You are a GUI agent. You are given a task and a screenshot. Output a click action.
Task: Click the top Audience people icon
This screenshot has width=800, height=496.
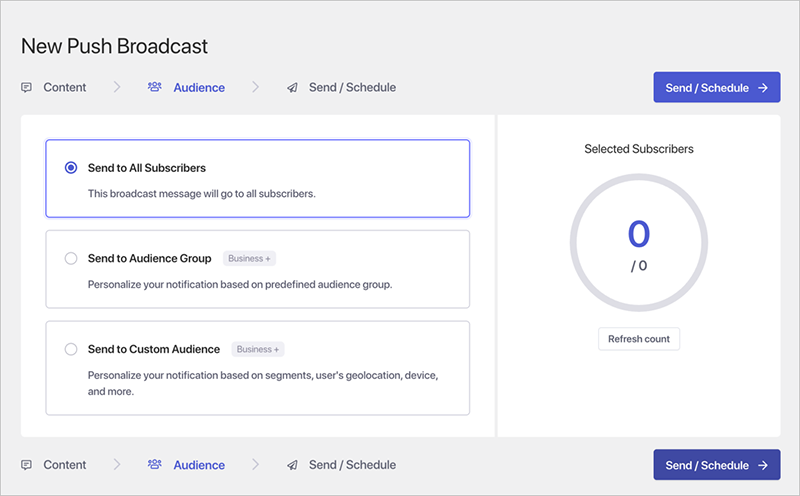tap(155, 88)
